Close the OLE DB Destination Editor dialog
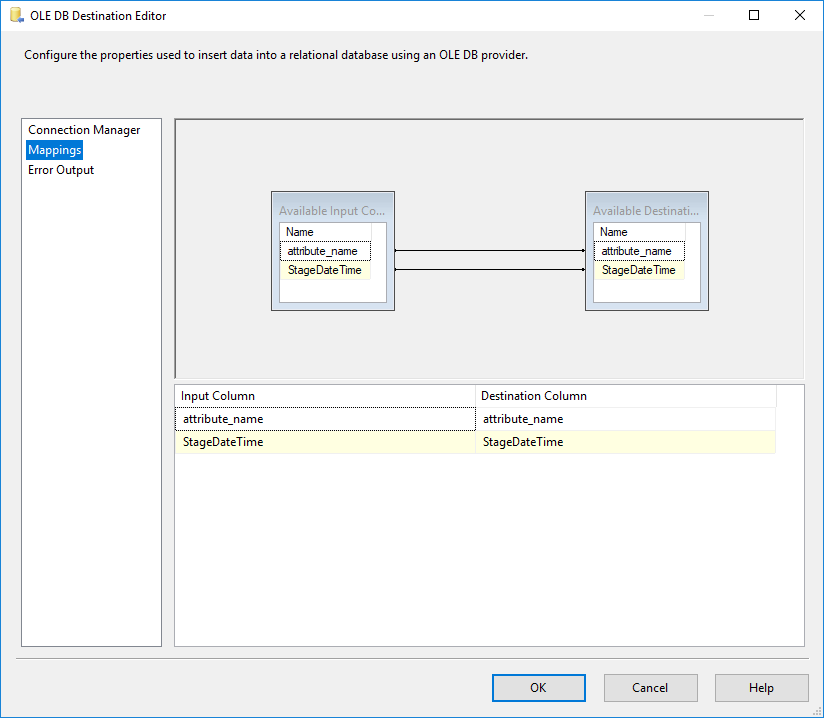The height and width of the screenshot is (718, 824). [x=800, y=15]
